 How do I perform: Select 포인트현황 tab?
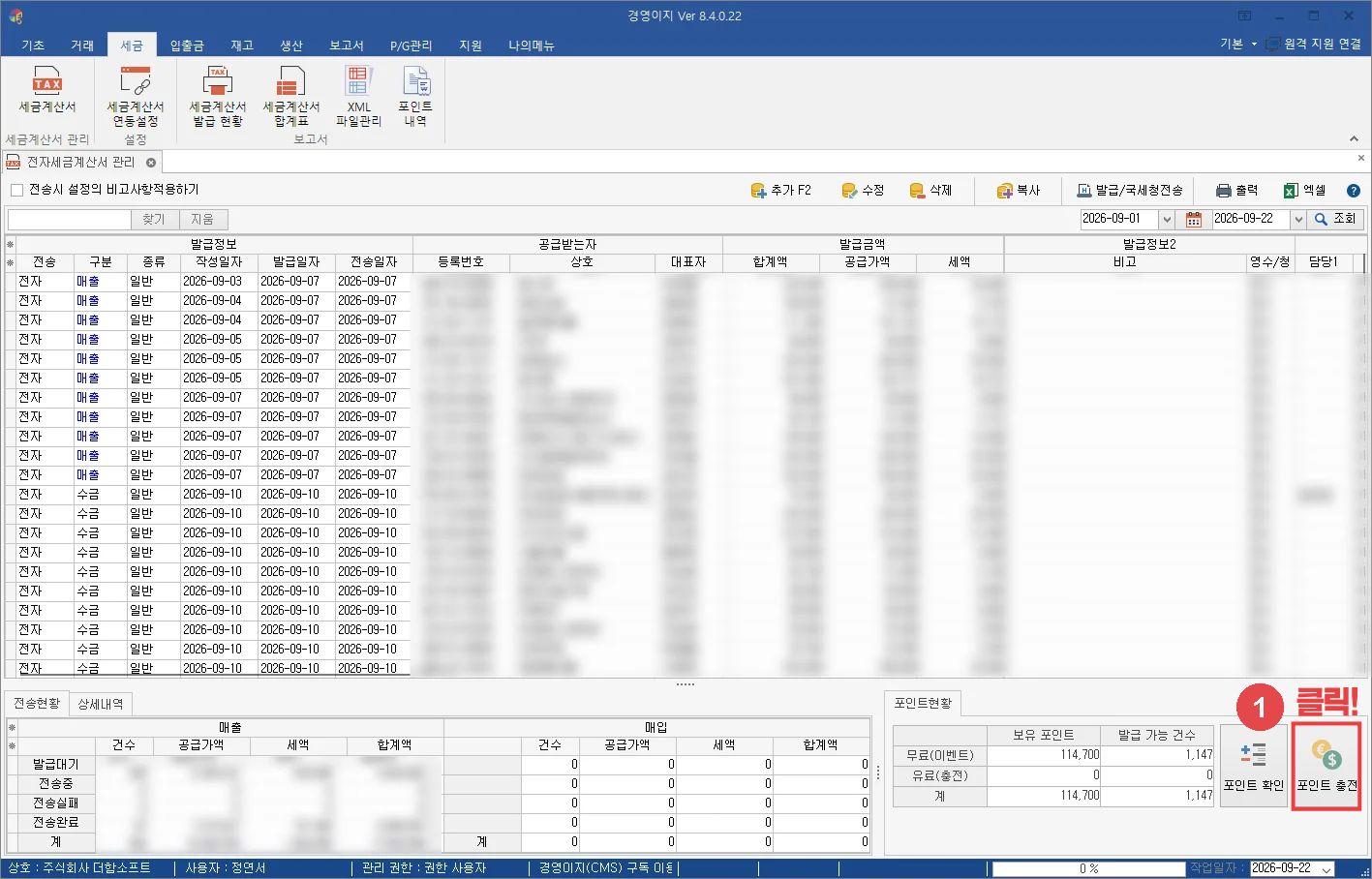click(922, 703)
